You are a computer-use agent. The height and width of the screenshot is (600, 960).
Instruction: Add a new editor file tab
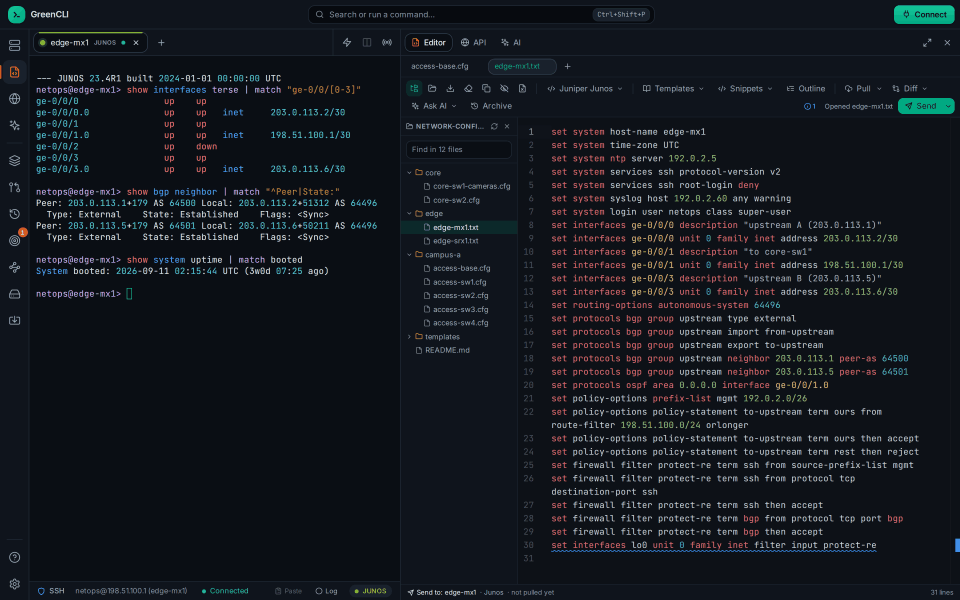click(x=568, y=66)
